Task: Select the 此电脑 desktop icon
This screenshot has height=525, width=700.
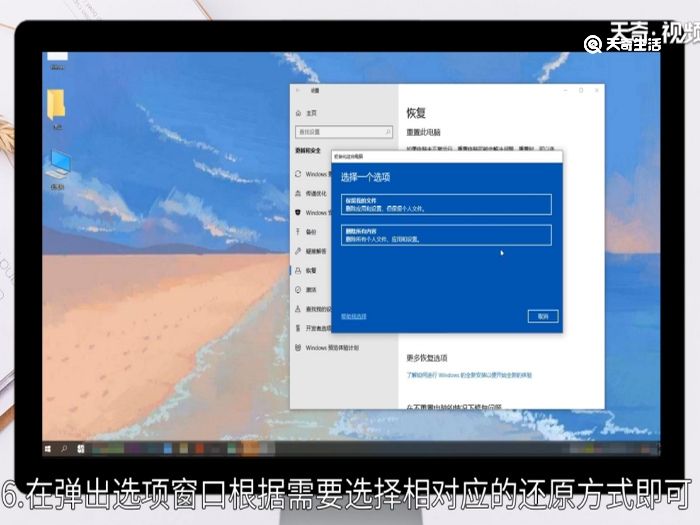Action: point(58,170)
